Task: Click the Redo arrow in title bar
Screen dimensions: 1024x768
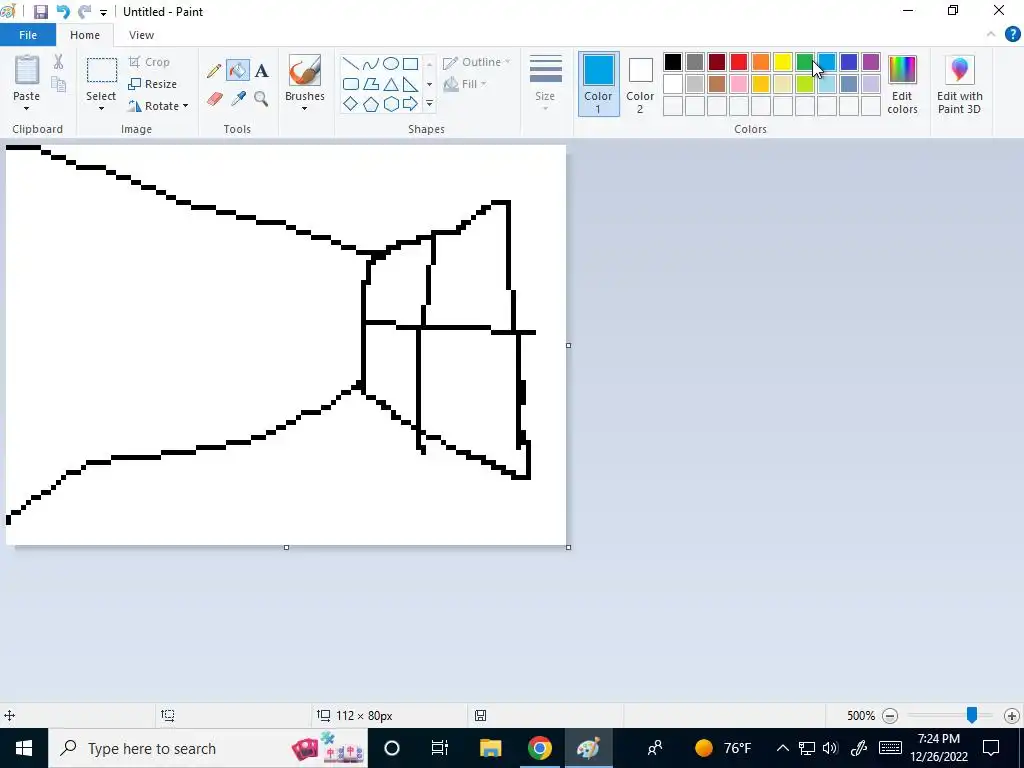Action: (x=85, y=12)
